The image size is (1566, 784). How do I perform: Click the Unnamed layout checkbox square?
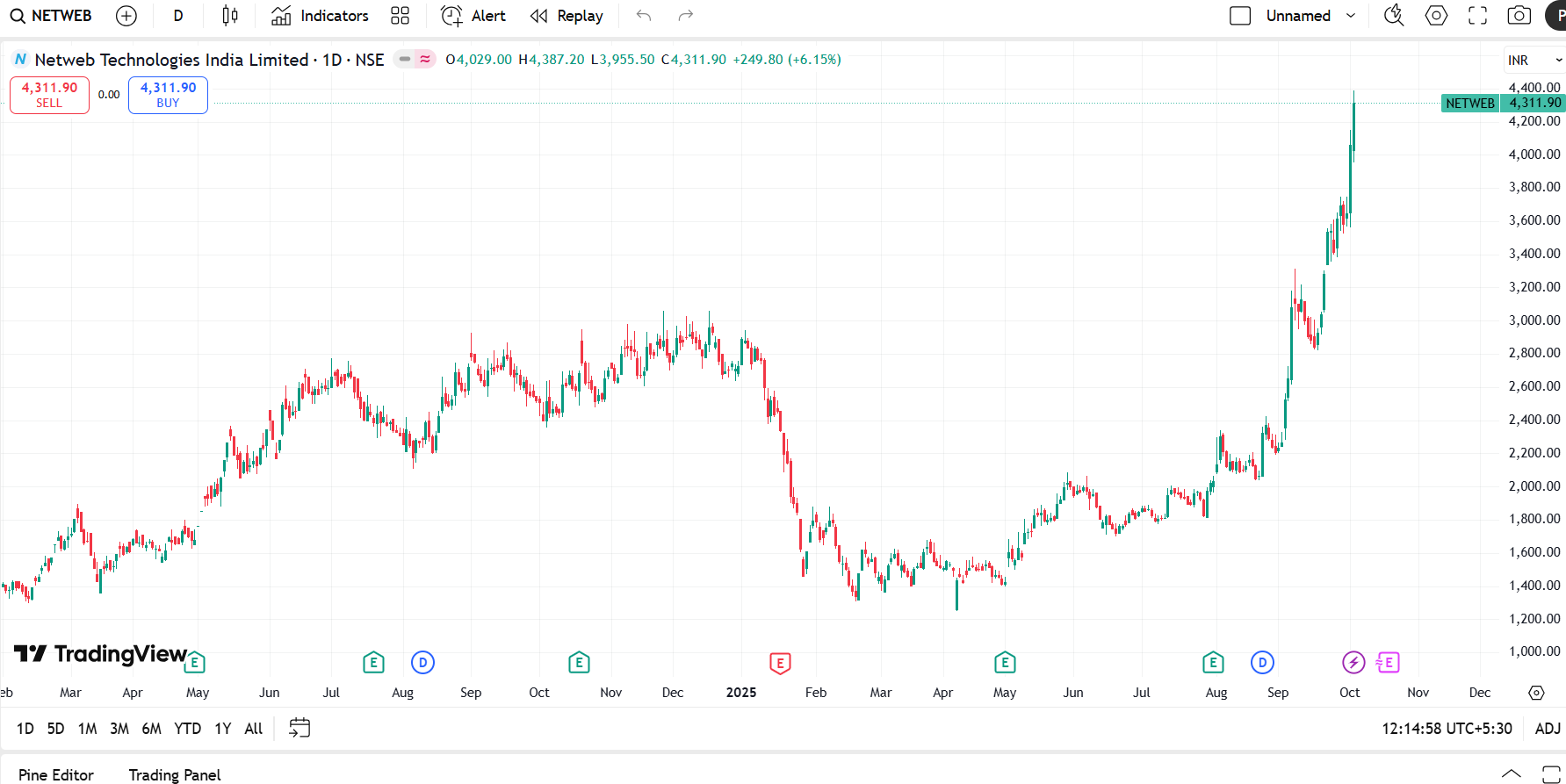click(x=1240, y=16)
